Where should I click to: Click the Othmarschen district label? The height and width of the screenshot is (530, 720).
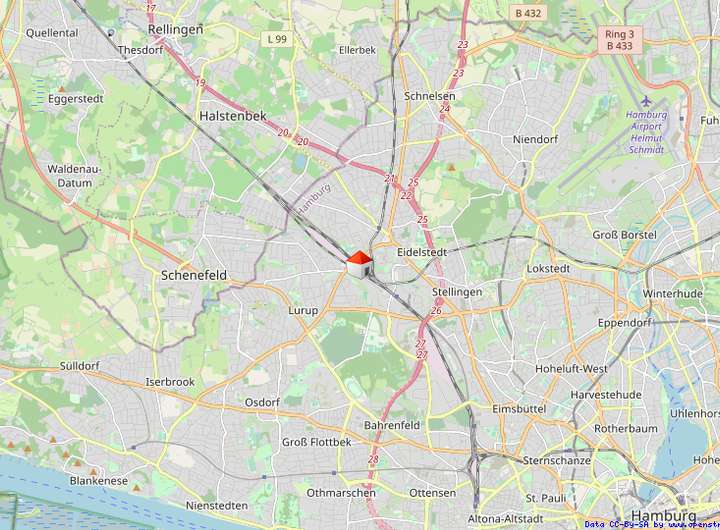tap(341, 493)
